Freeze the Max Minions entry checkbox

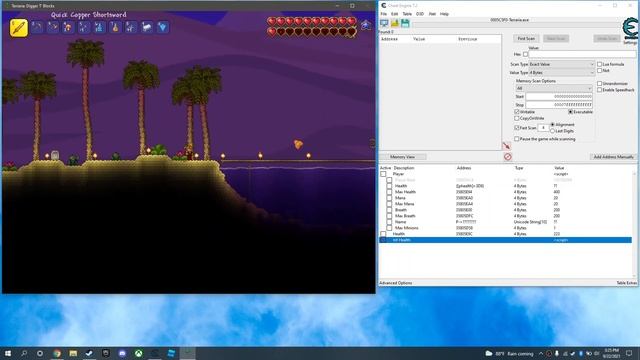click(389, 228)
